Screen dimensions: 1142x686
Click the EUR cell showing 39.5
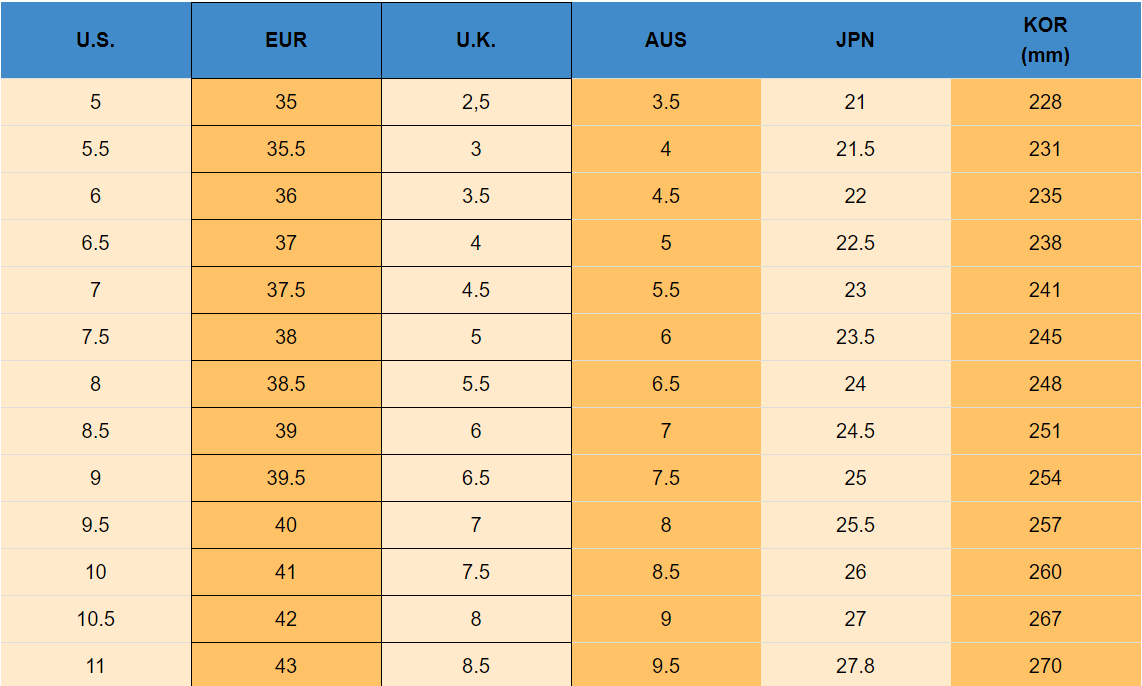(286, 478)
